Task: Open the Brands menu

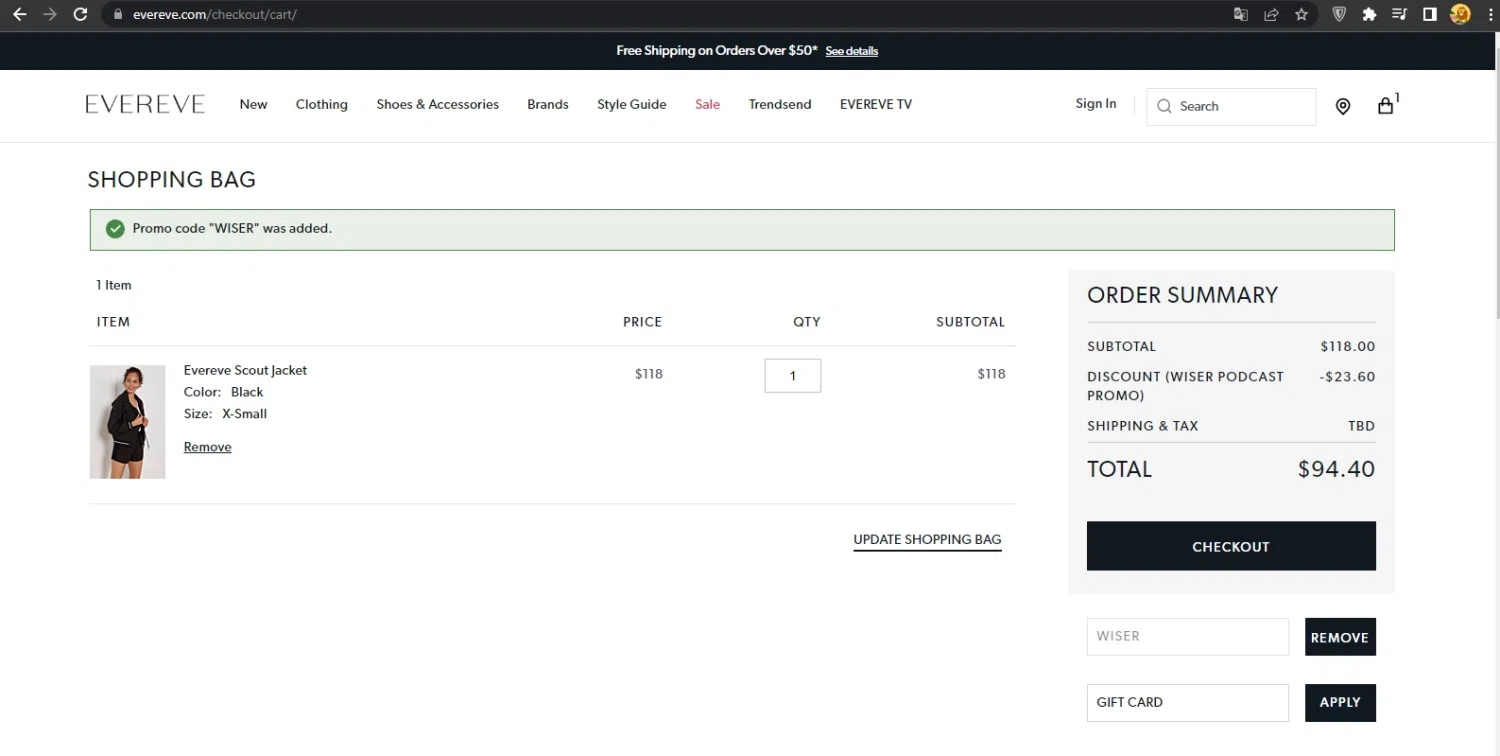Action: [x=548, y=104]
